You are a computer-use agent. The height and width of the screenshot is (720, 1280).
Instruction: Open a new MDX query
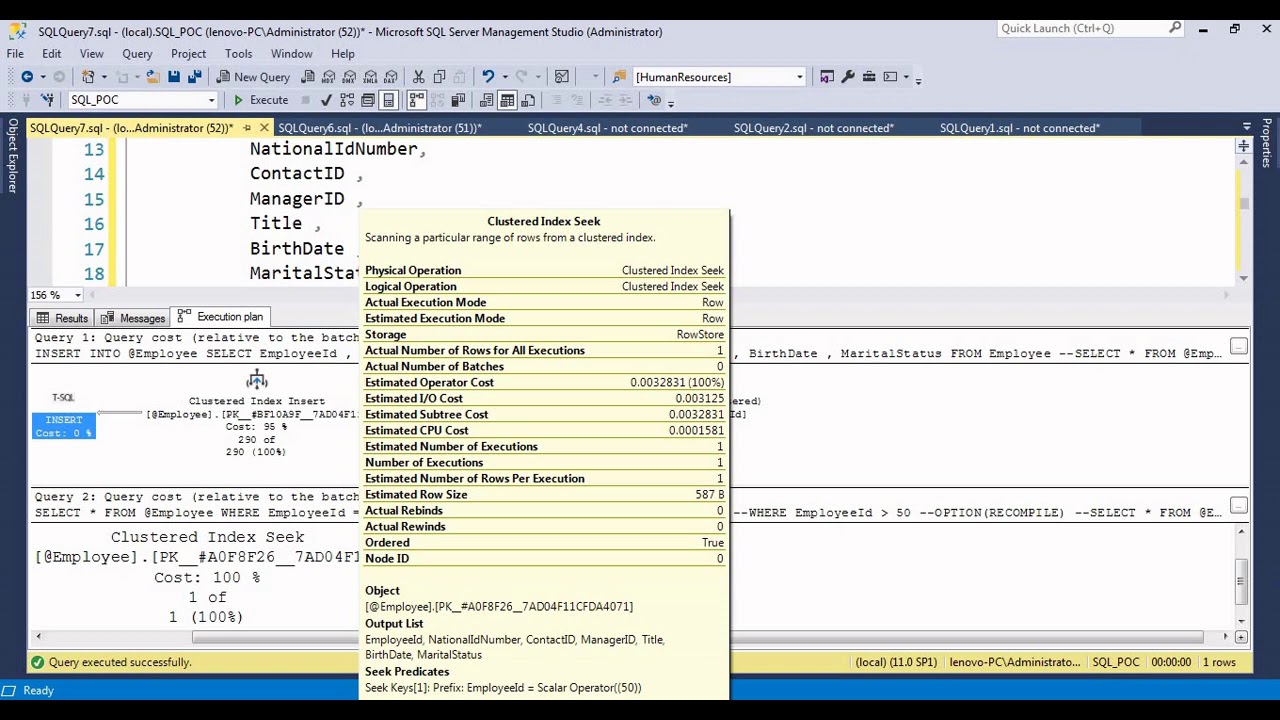coord(328,77)
